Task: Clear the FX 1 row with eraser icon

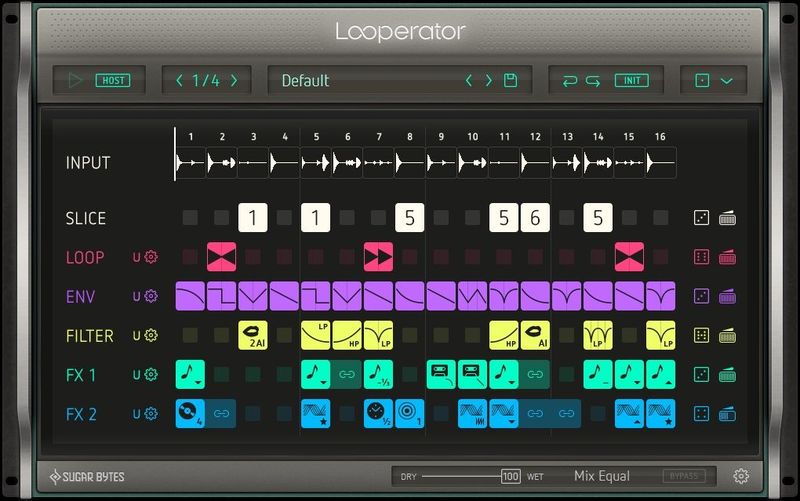Action: click(727, 374)
